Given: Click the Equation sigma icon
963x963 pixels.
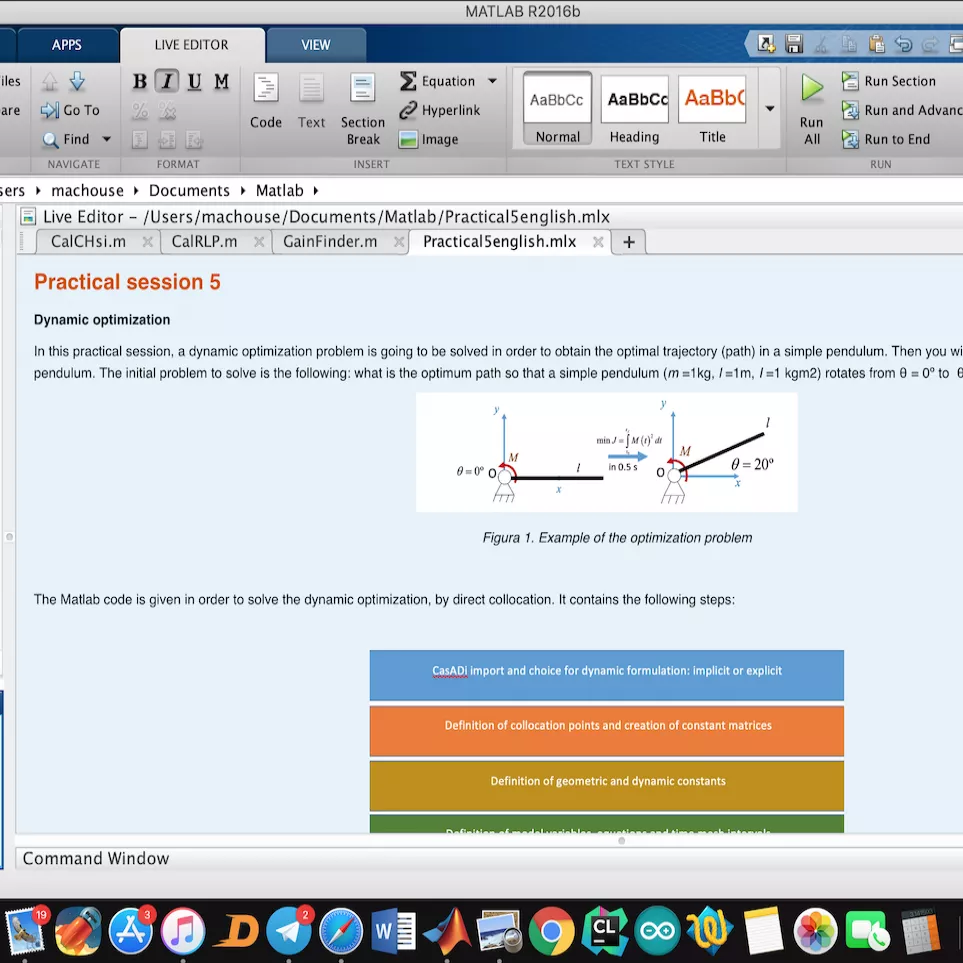Looking at the screenshot, I should pos(408,81).
